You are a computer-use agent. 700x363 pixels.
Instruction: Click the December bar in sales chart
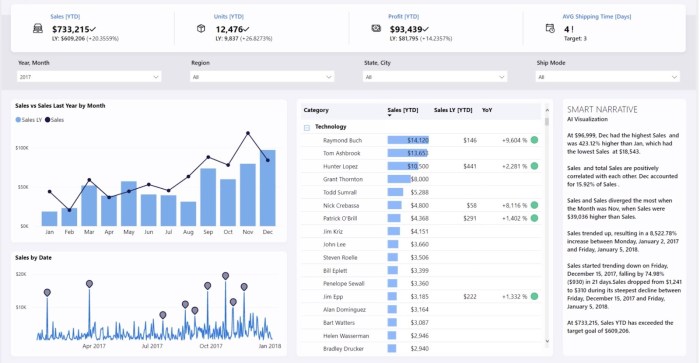[267, 188]
